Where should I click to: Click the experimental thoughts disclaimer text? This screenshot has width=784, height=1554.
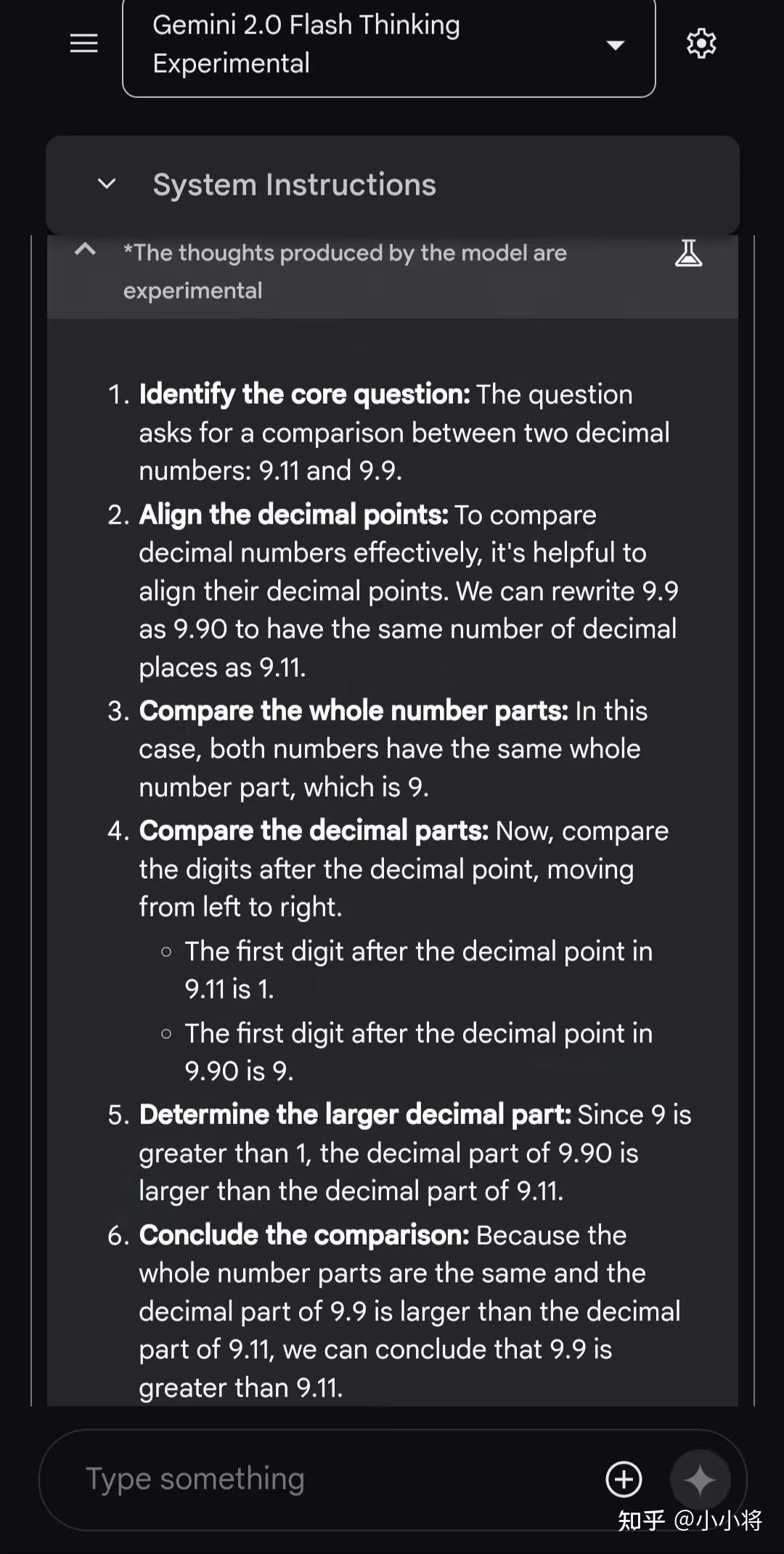tap(345, 270)
